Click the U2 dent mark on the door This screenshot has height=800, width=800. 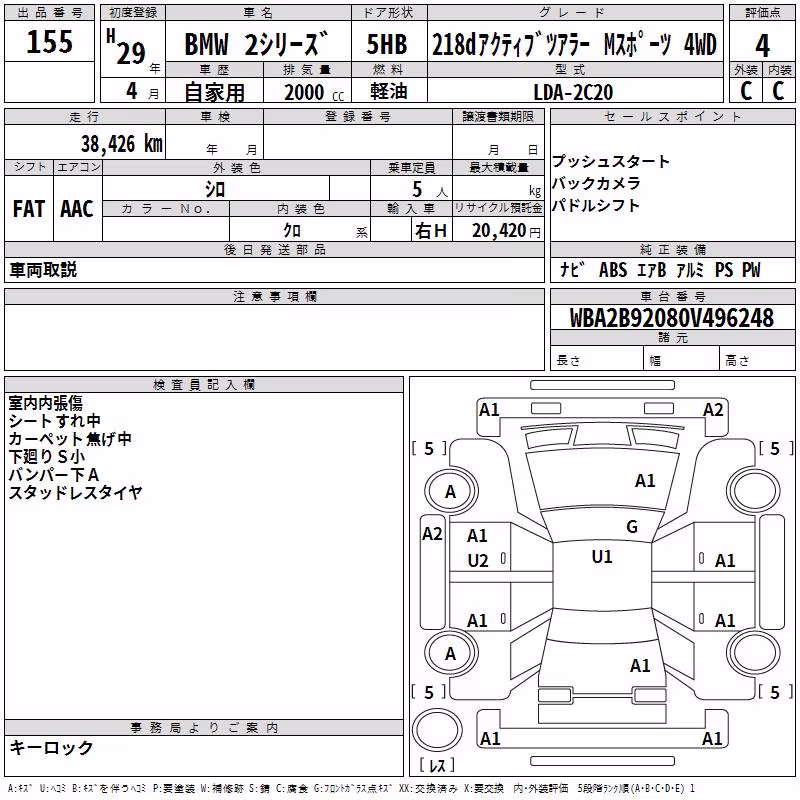tap(478, 561)
